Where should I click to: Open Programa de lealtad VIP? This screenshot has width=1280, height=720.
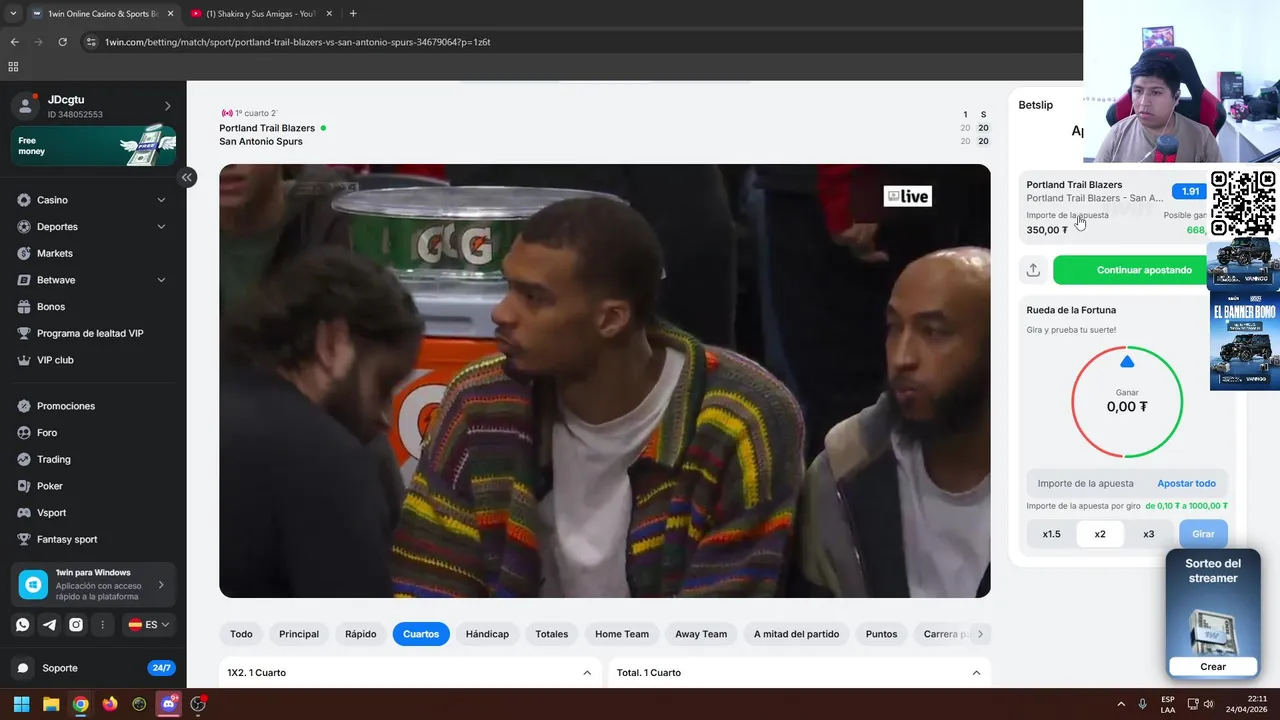point(90,333)
